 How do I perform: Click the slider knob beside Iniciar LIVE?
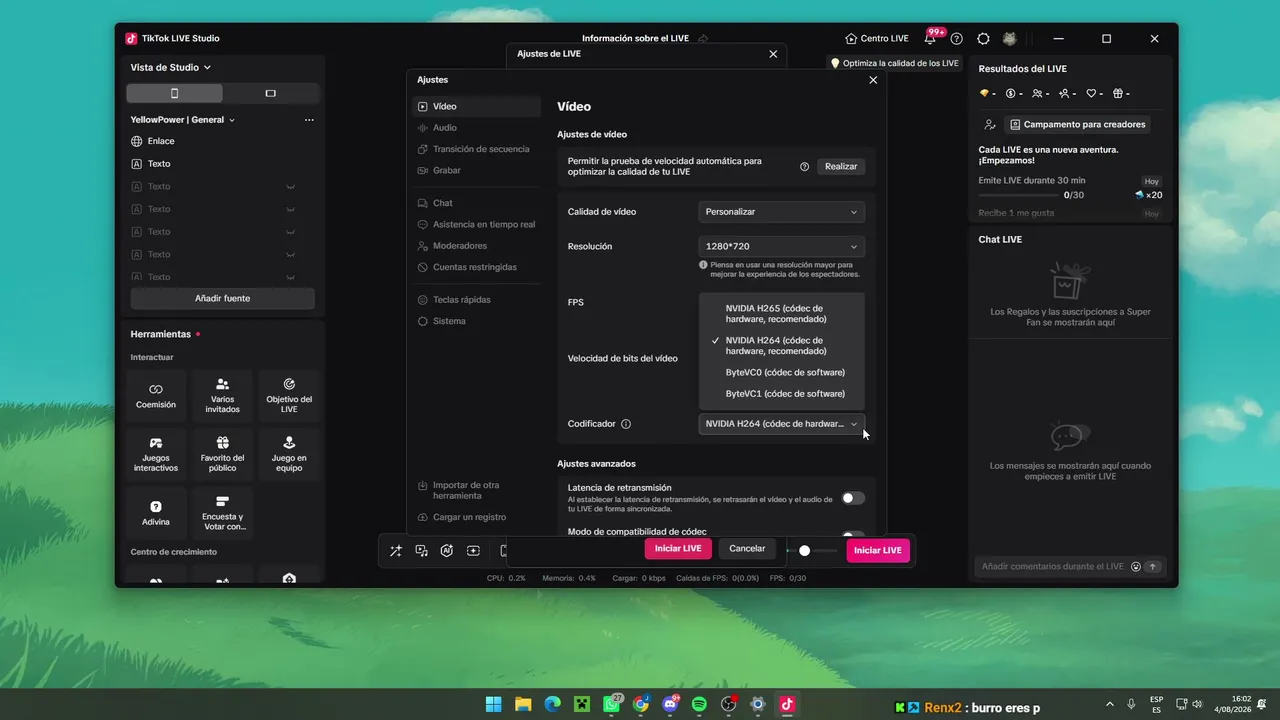coord(804,550)
